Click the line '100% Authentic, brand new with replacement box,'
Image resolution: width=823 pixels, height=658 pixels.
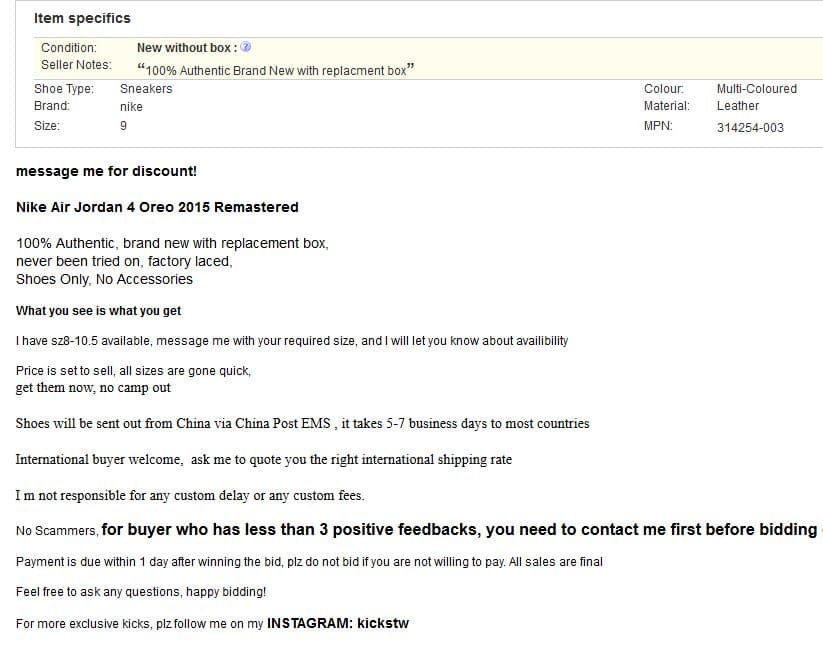[172, 243]
